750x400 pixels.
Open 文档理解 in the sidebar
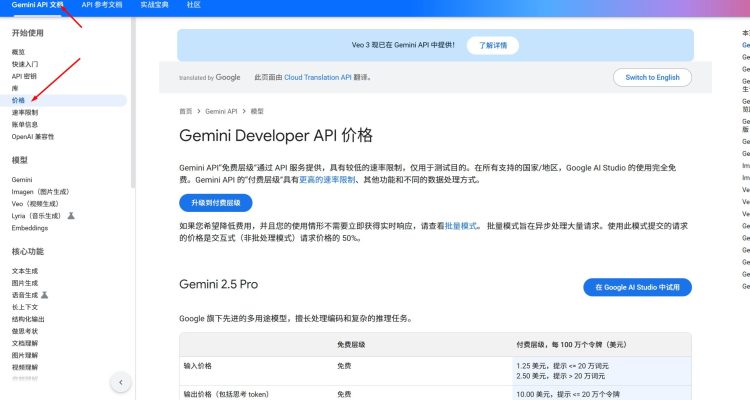coord(25,343)
